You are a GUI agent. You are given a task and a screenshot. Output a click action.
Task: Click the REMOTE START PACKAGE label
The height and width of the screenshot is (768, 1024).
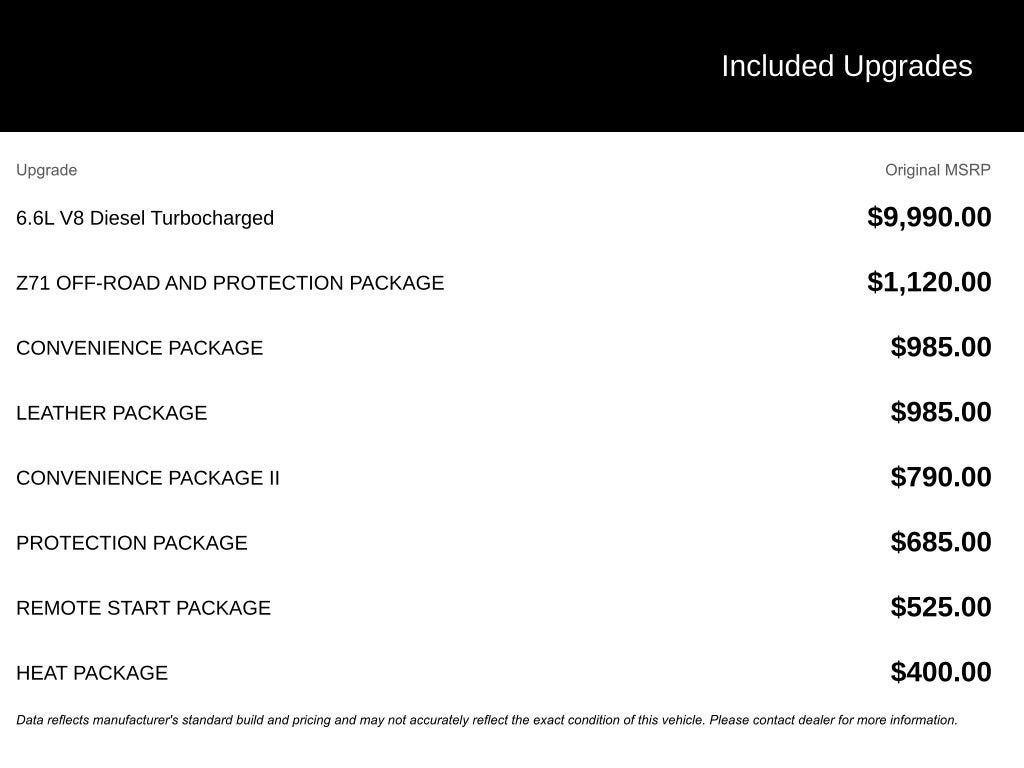tap(143, 608)
